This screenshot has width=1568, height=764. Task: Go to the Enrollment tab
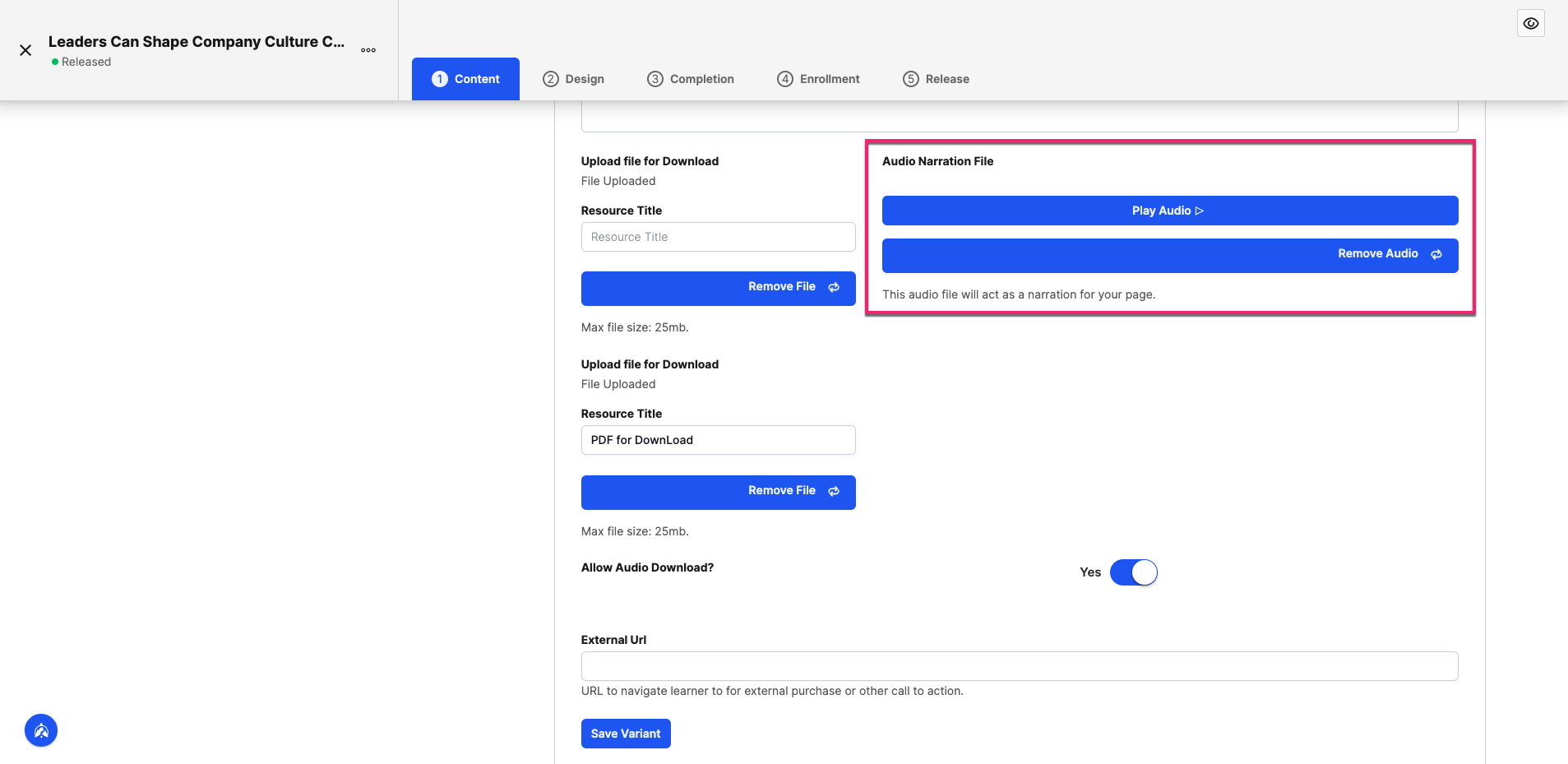[x=819, y=79]
